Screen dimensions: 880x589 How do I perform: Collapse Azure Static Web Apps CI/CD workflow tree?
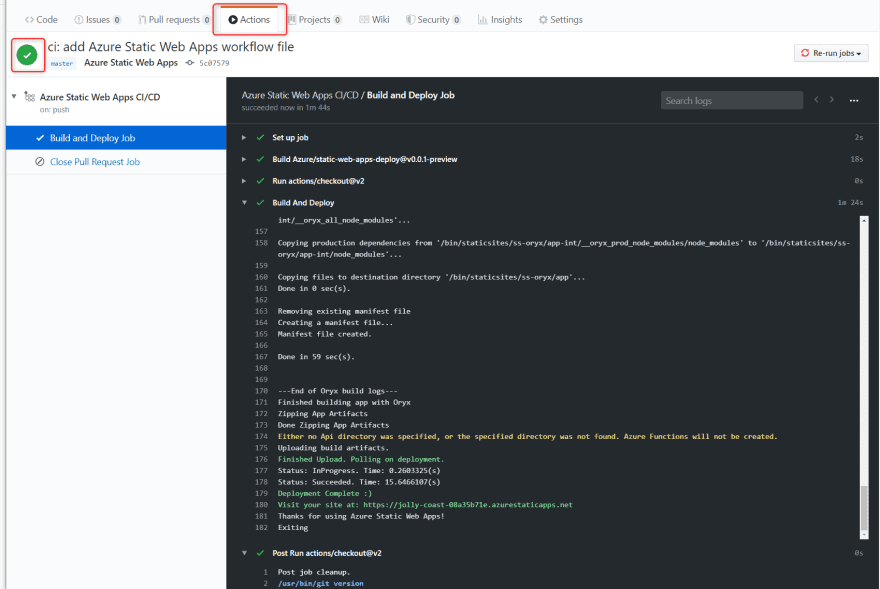[x=14, y=97]
